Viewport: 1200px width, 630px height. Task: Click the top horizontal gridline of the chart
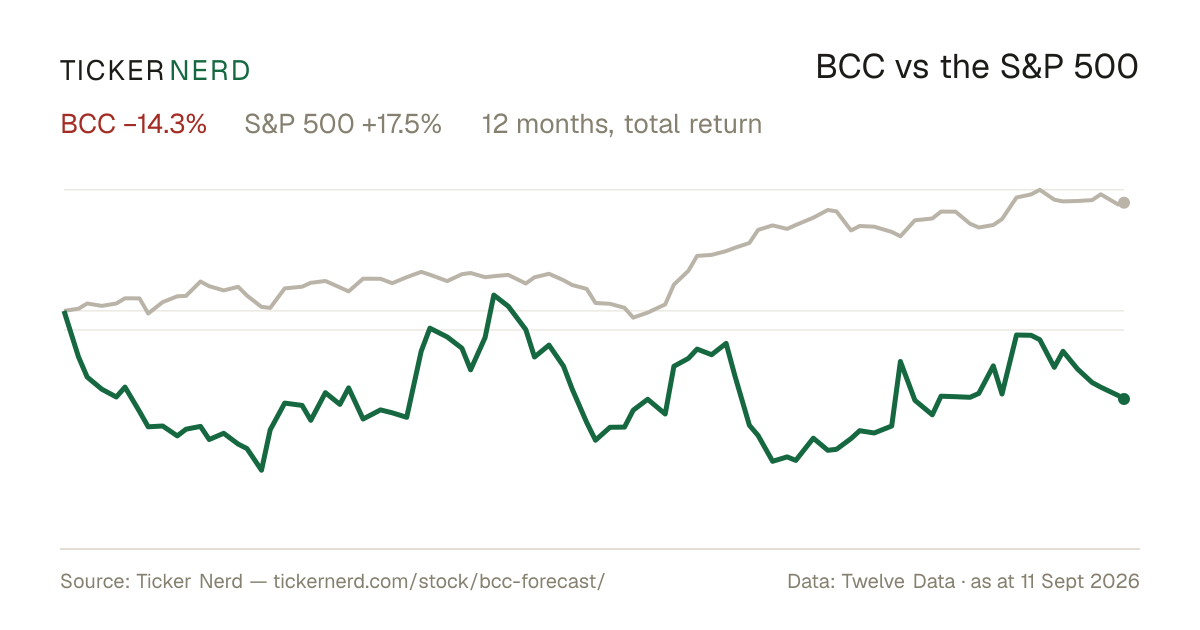594,189
